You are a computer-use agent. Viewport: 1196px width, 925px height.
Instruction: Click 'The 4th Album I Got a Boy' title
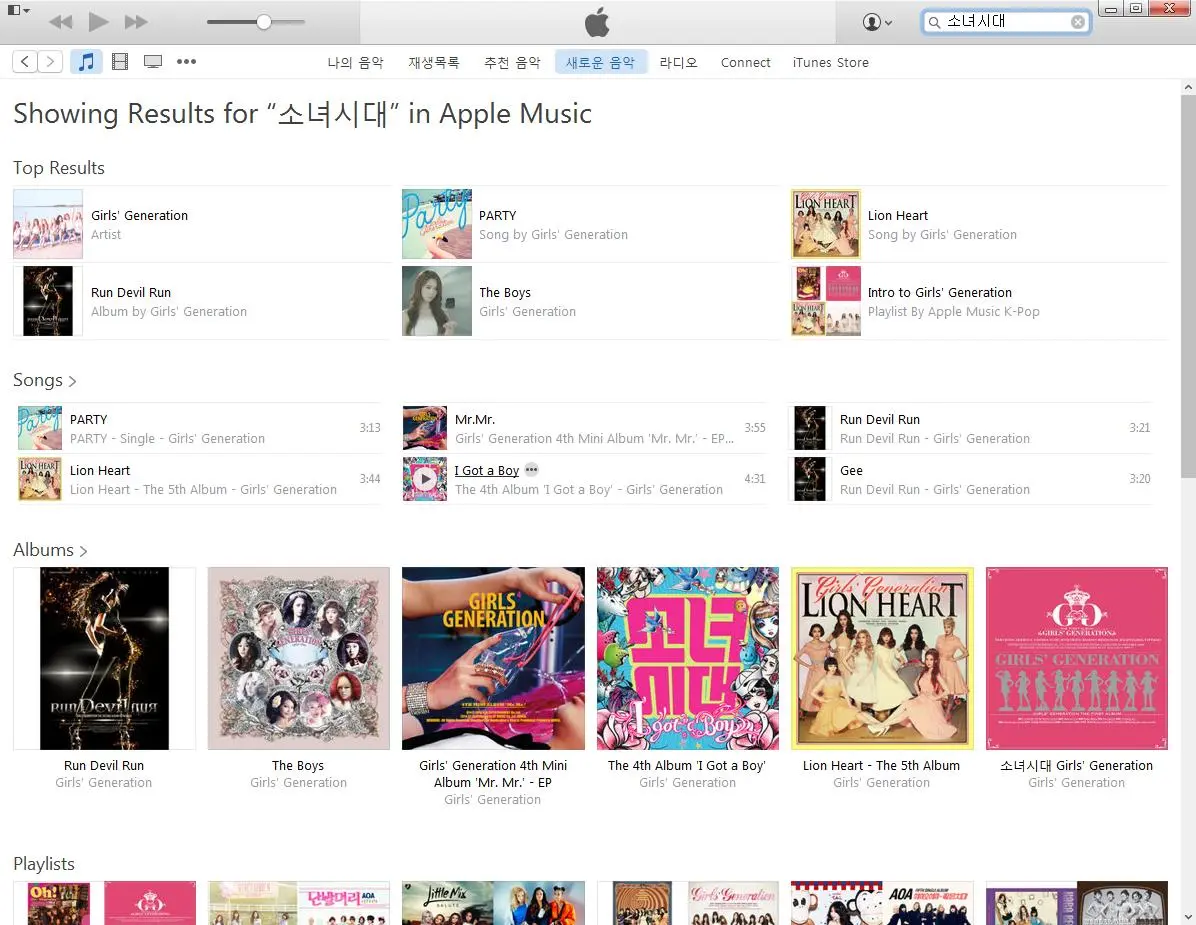(686, 766)
